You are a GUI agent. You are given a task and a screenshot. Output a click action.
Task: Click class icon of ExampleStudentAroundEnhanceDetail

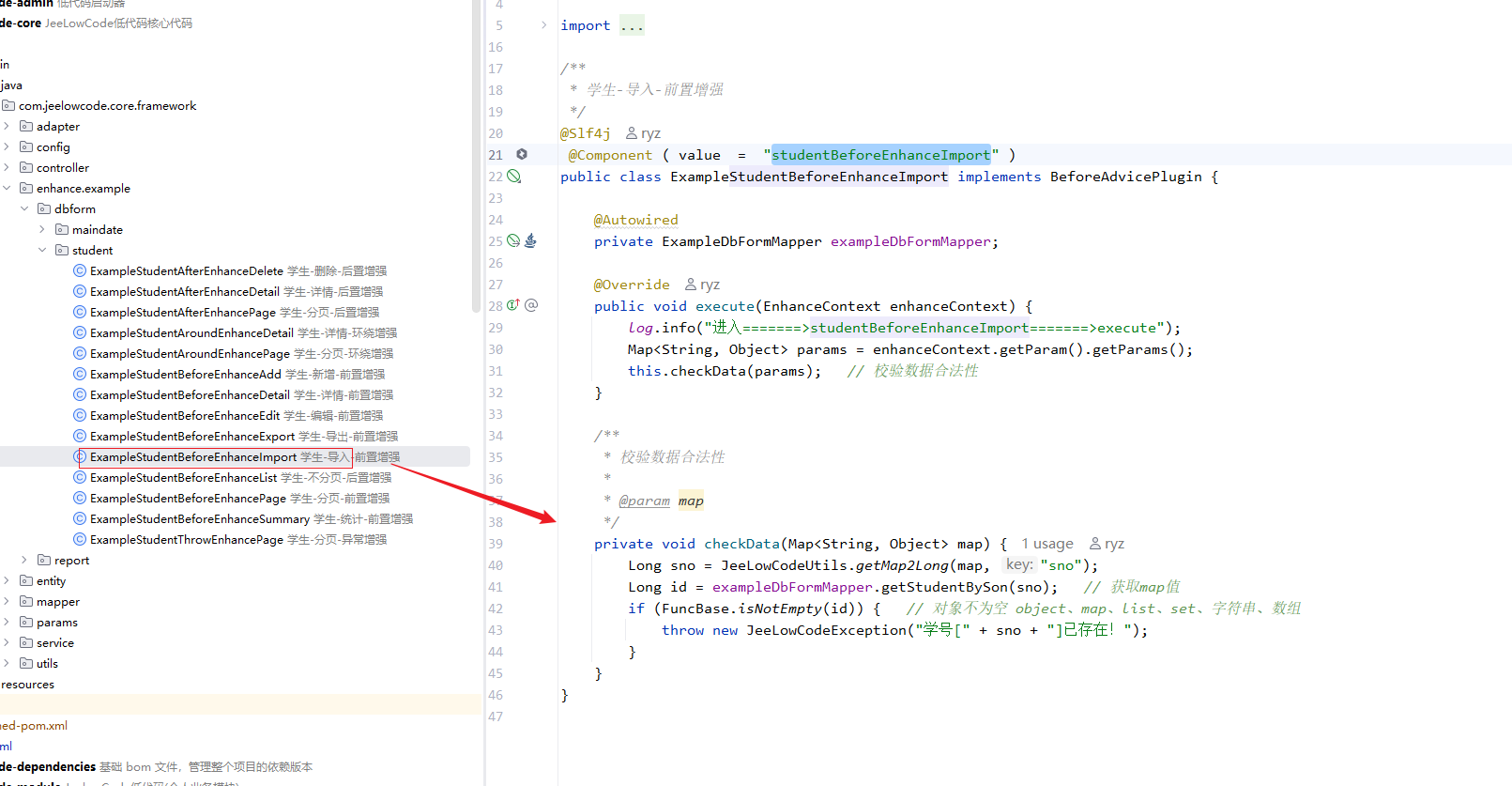tap(80, 332)
